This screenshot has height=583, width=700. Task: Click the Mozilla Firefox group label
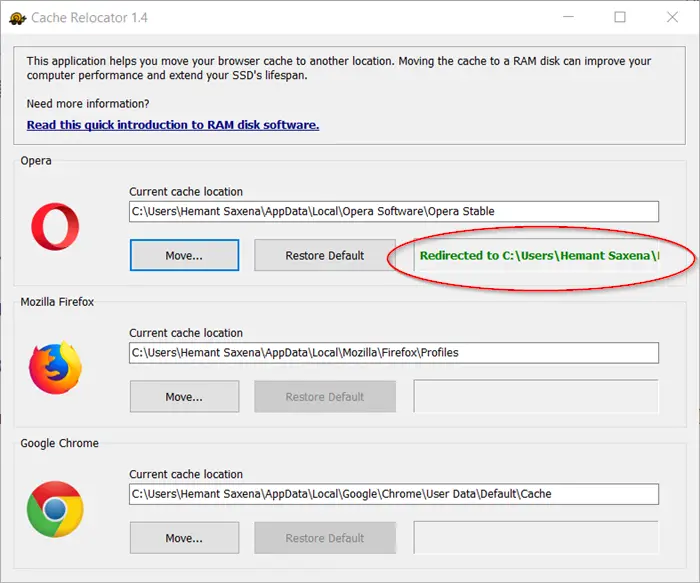point(57,302)
